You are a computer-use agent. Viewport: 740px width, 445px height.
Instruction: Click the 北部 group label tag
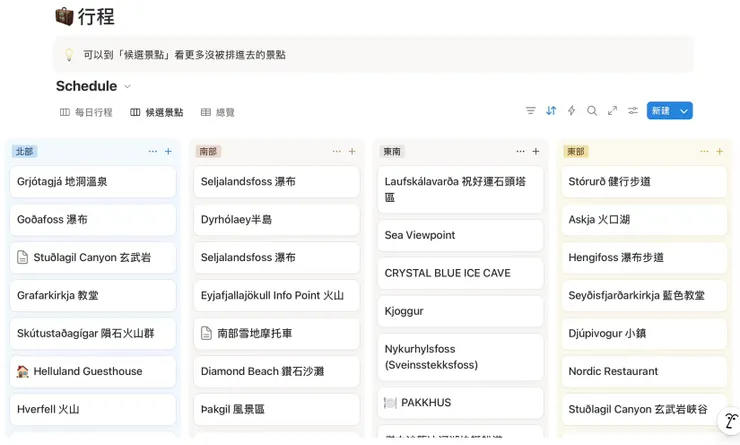25,151
